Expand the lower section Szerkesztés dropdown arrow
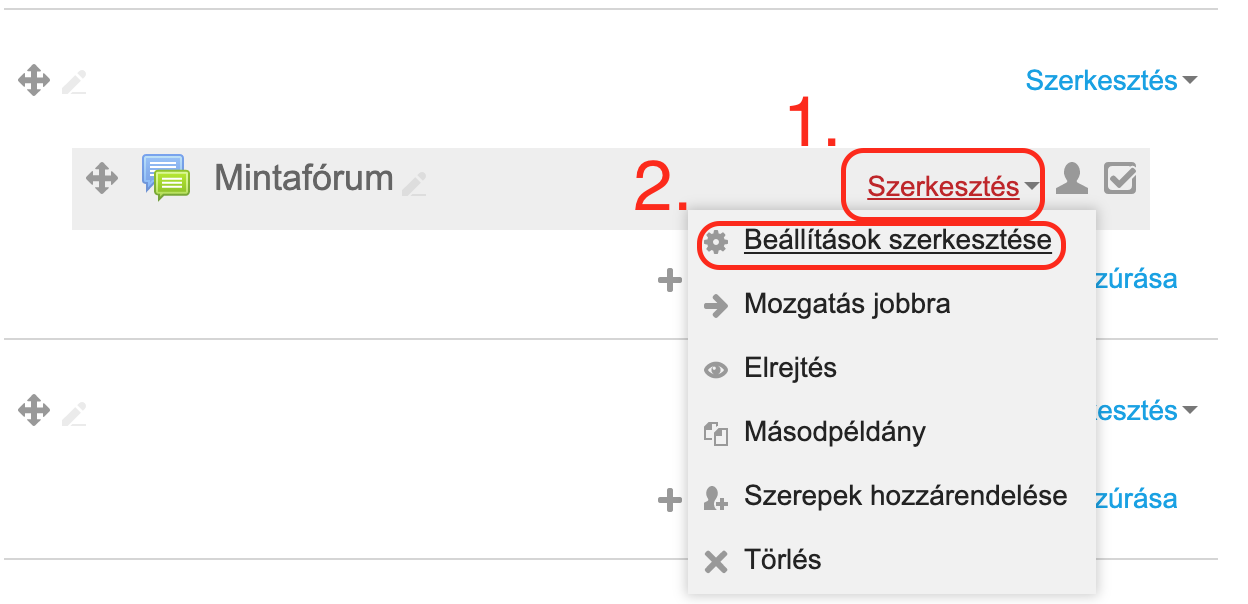1248x604 pixels. coord(1189,410)
